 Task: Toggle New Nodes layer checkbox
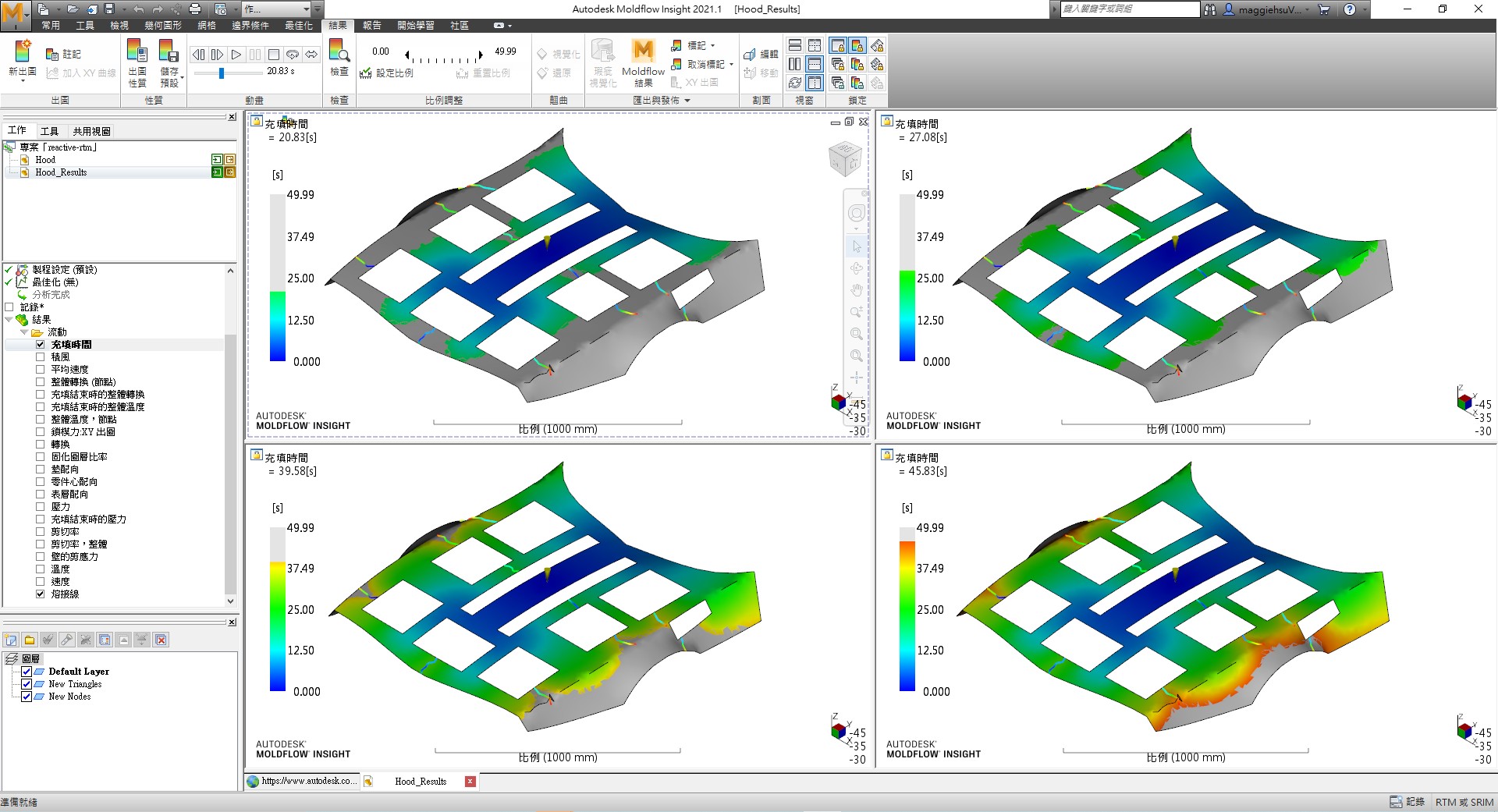(27, 696)
